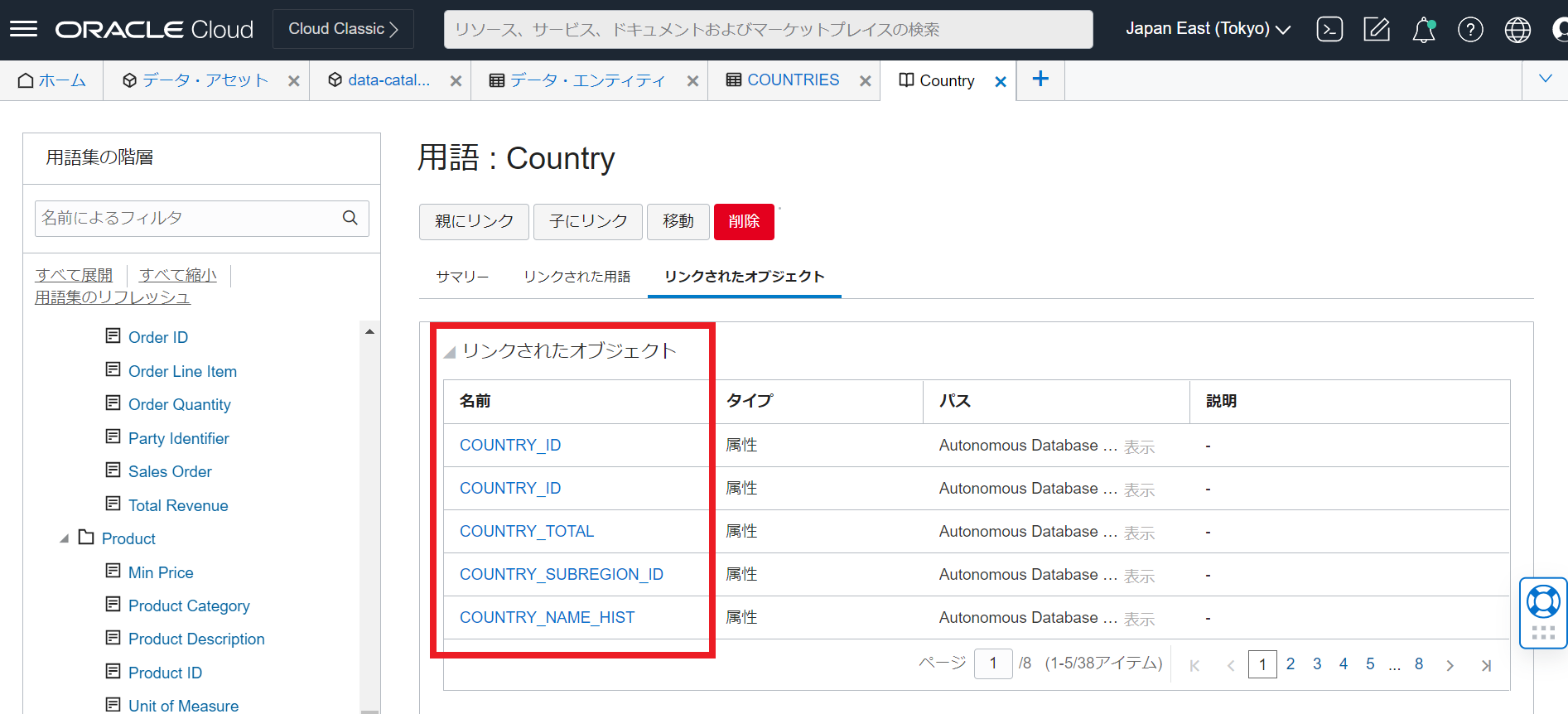The width and height of the screenshot is (1568, 714).
Task: Open the Japan East (Tokyo) region dropdown
Action: click(x=1207, y=29)
